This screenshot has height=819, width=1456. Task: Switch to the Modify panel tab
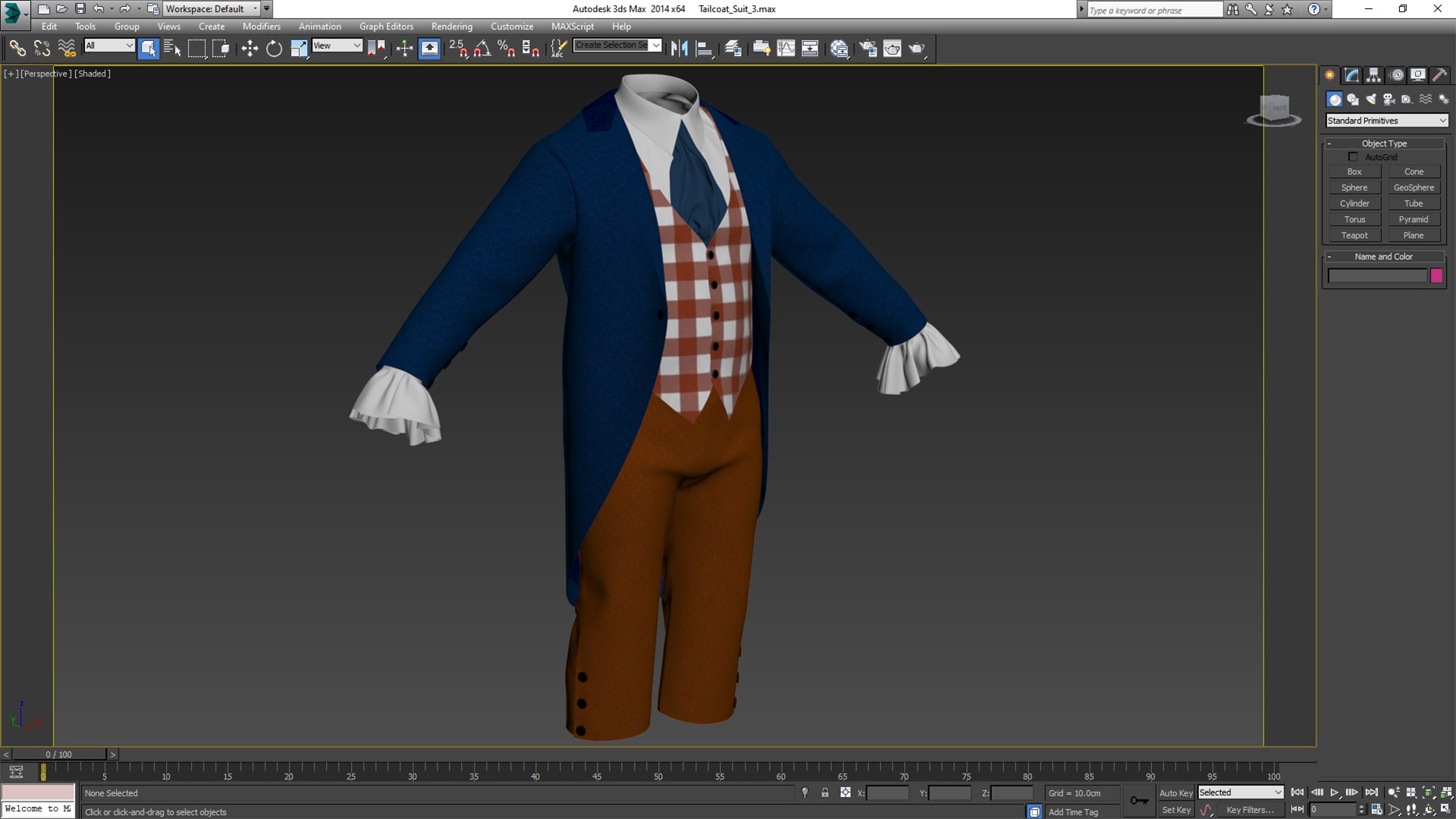tap(1352, 75)
